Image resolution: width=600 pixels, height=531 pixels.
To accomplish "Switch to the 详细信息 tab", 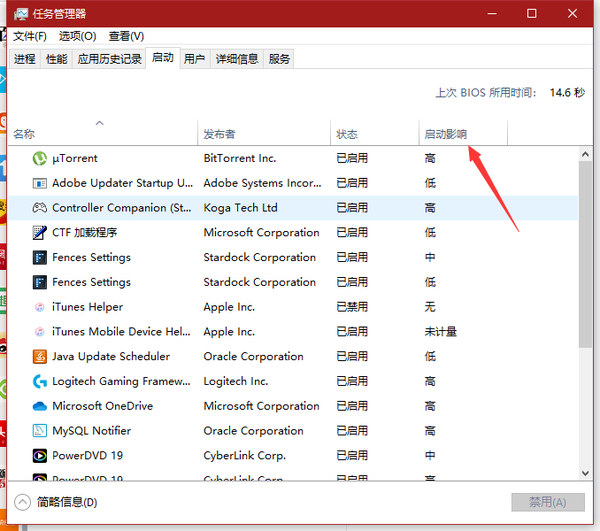I will click(x=237, y=59).
